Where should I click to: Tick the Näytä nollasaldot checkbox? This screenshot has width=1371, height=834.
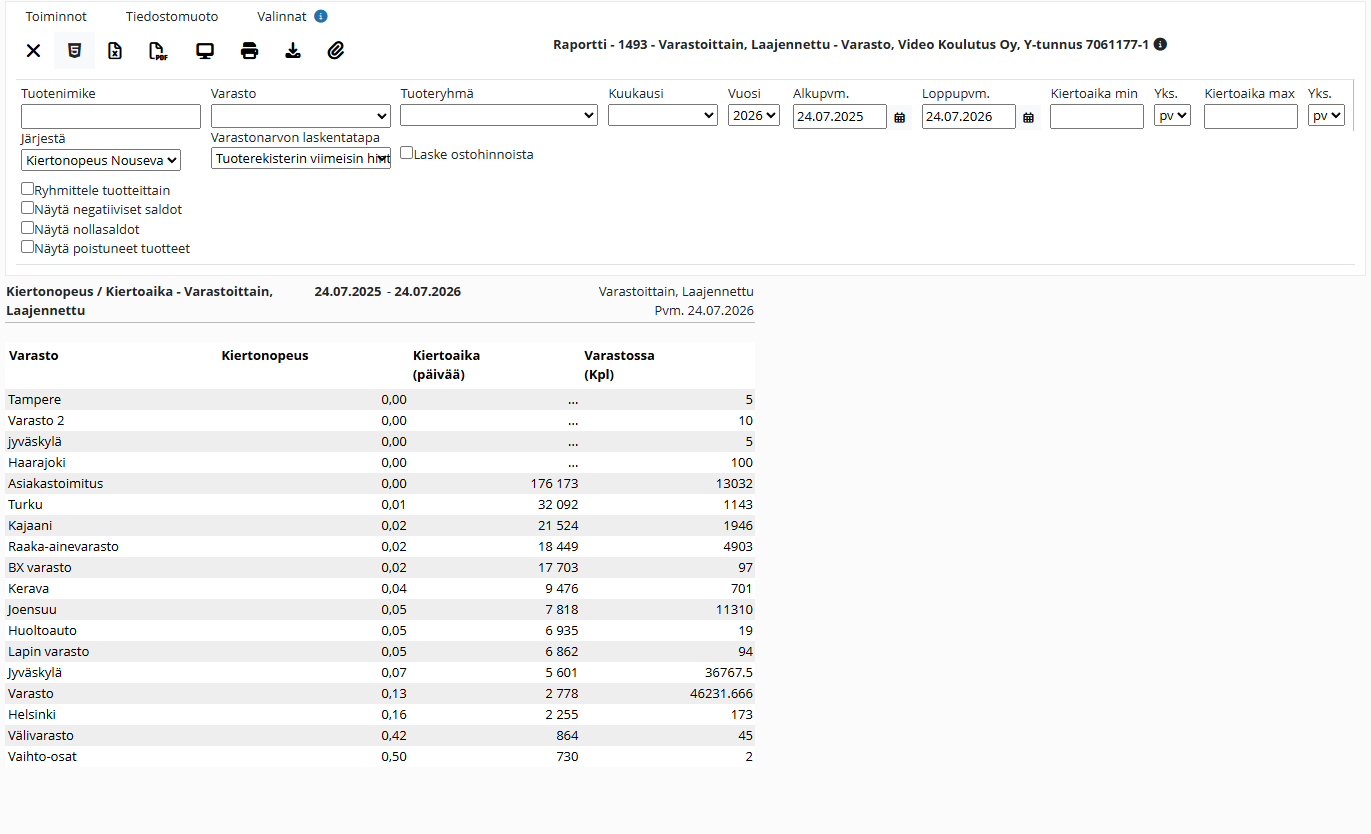click(28, 228)
